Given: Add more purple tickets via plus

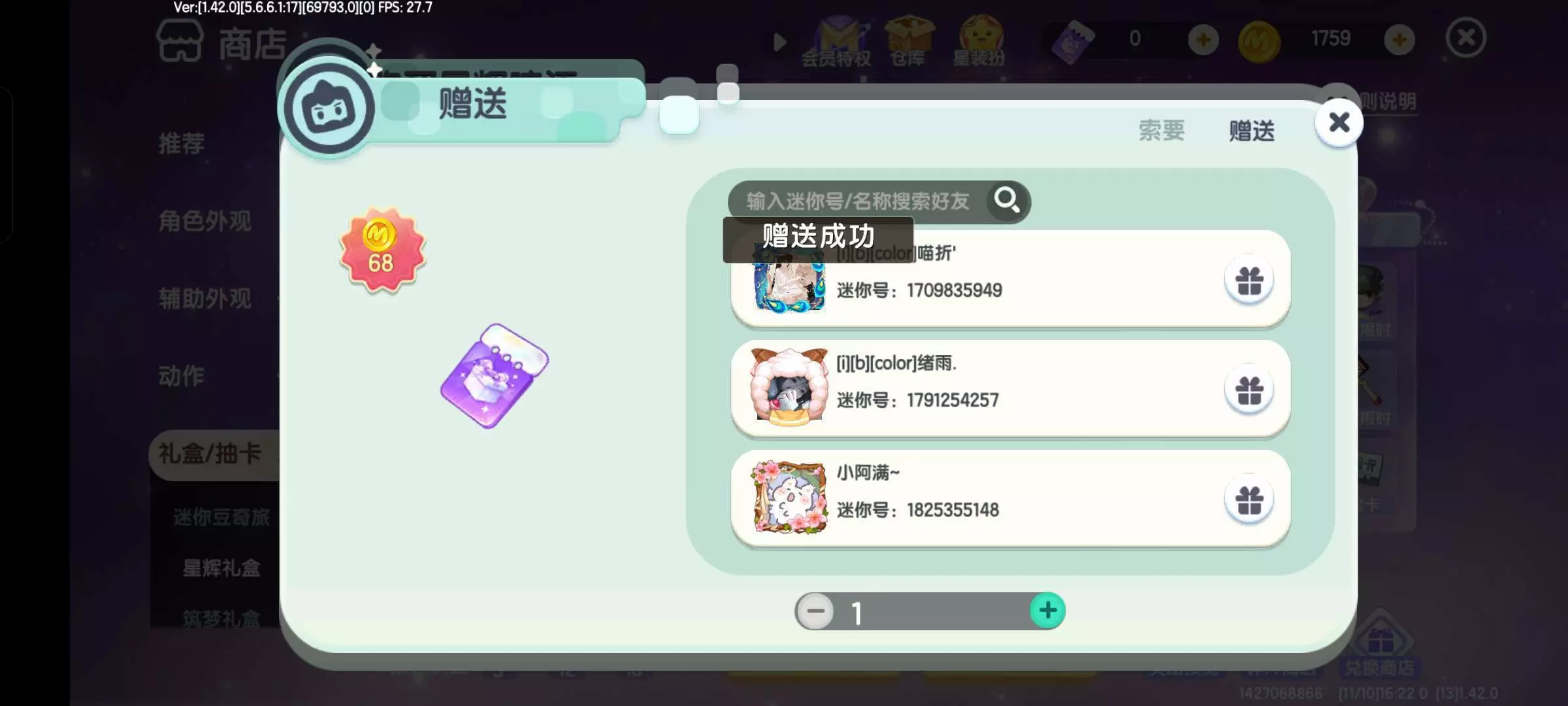Looking at the screenshot, I should pos(1203,41).
